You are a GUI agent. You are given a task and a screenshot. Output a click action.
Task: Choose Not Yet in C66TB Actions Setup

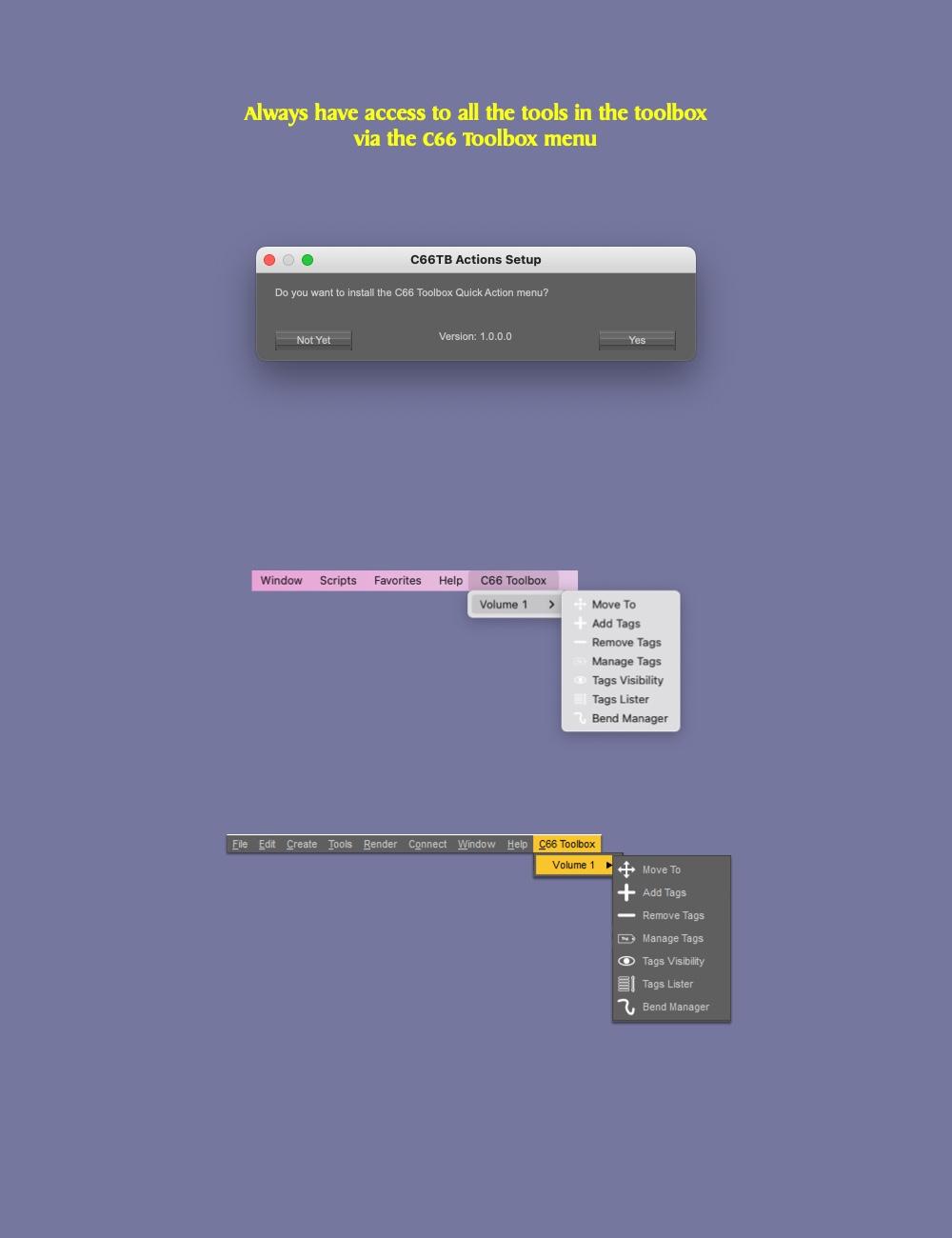pos(313,340)
